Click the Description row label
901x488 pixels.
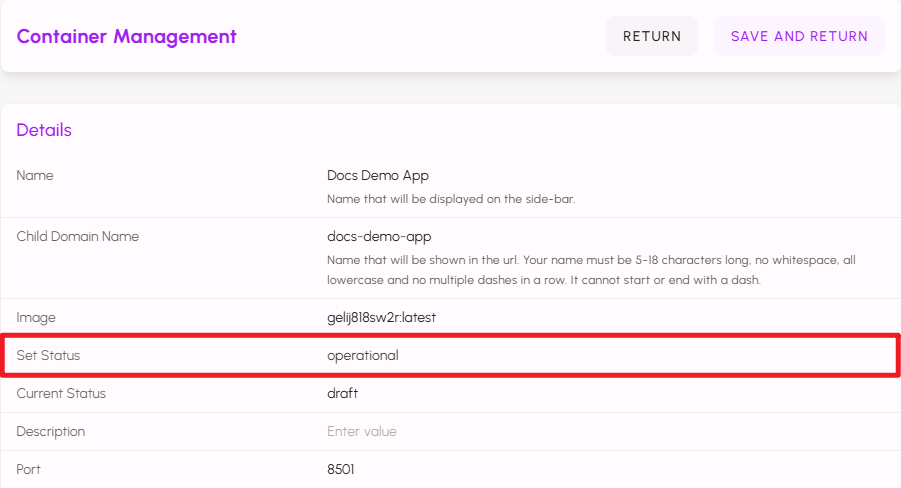coord(51,431)
